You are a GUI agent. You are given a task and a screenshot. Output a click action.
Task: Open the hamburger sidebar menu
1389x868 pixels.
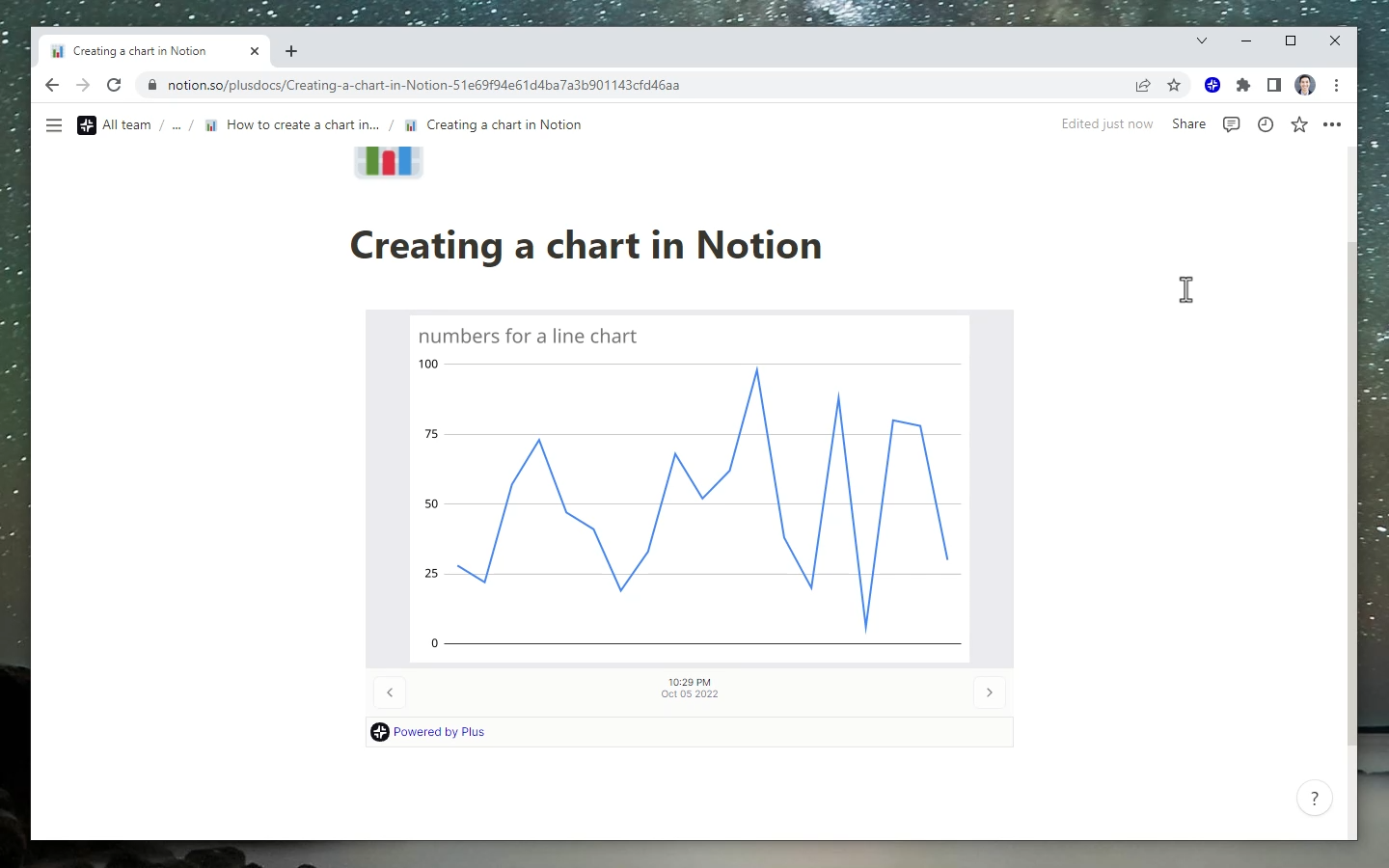click(x=54, y=125)
